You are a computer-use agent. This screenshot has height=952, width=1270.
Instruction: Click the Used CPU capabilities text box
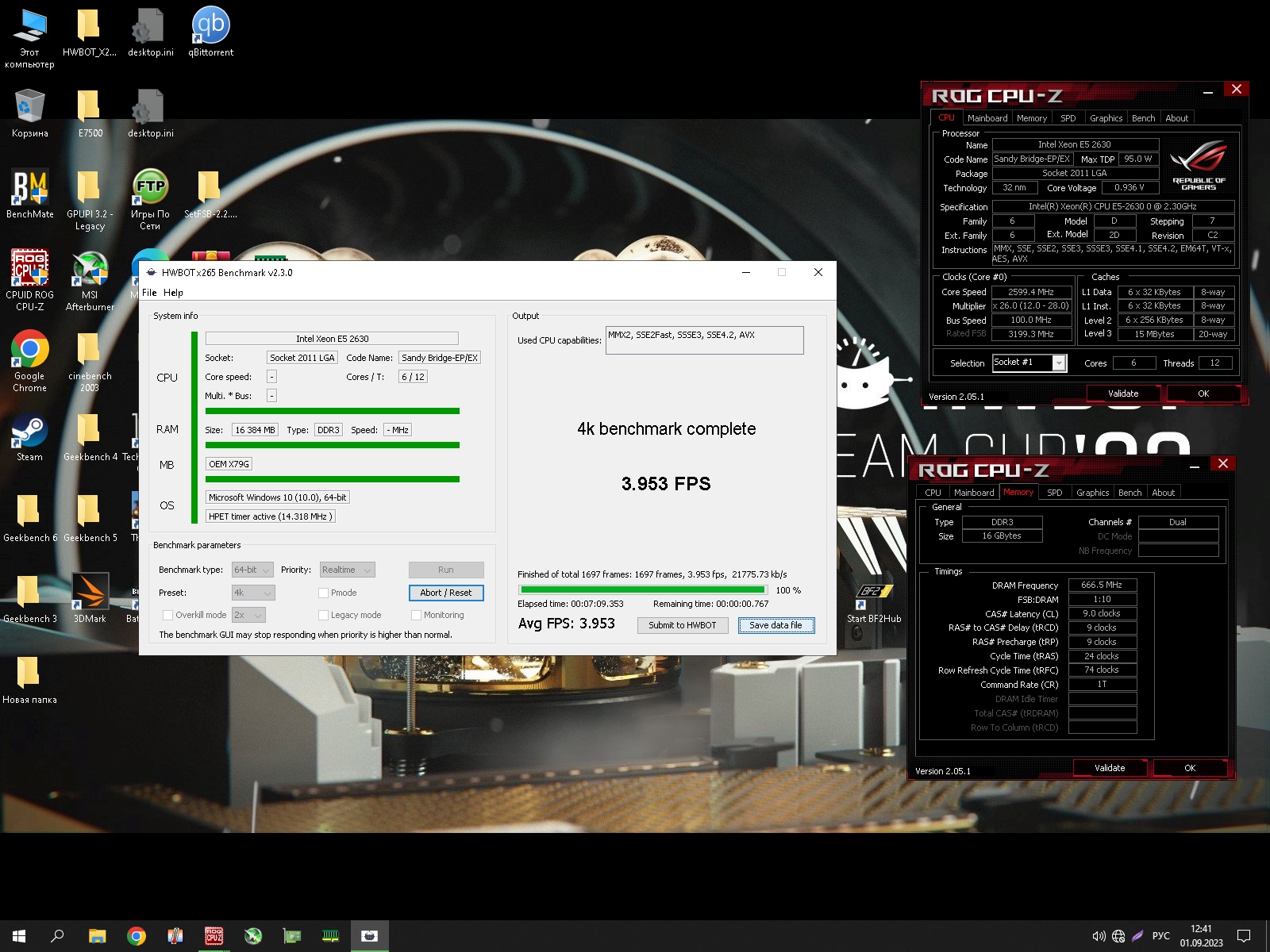coord(704,340)
